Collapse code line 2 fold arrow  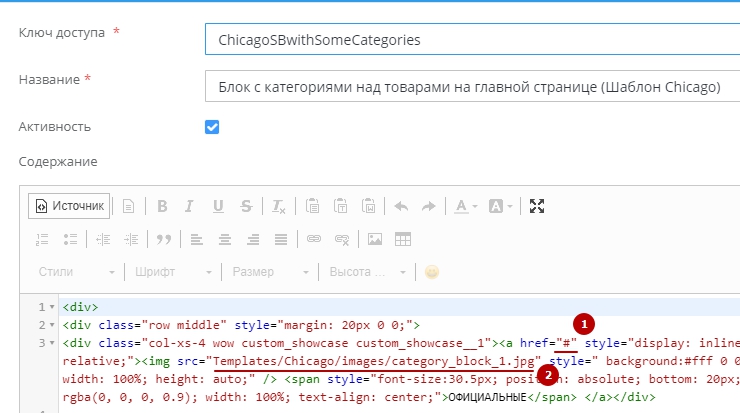[x=51, y=325]
